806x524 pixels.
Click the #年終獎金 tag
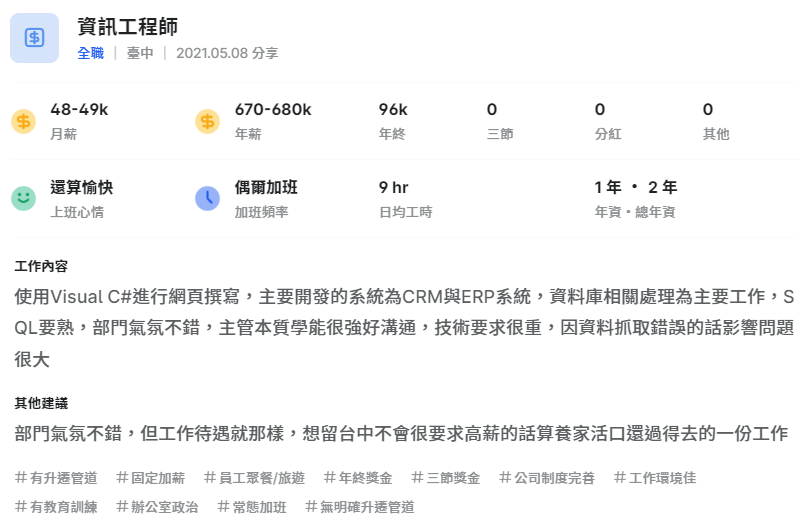358,478
